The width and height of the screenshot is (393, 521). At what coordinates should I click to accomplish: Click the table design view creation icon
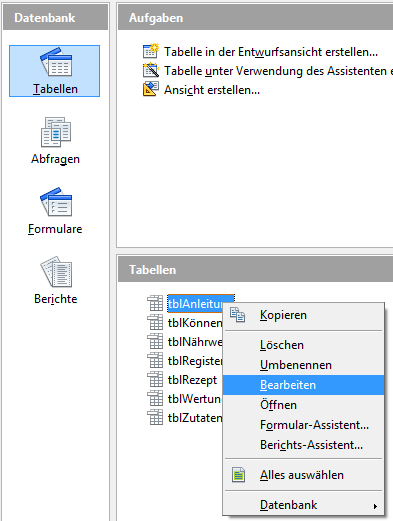[151, 51]
